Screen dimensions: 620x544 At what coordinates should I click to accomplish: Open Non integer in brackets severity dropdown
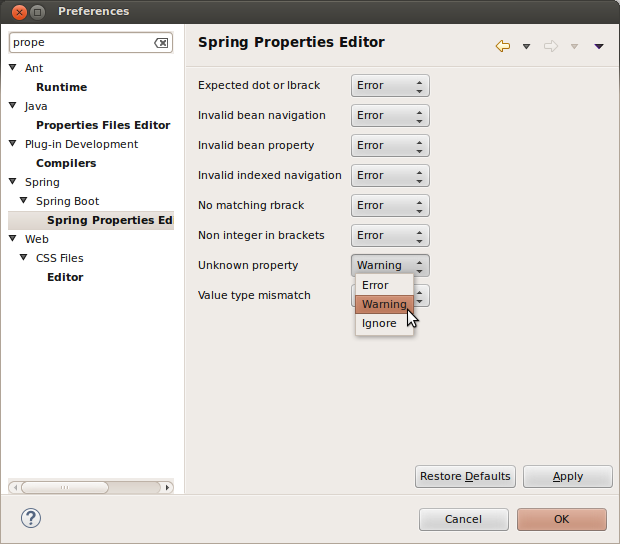pyautogui.click(x=390, y=236)
